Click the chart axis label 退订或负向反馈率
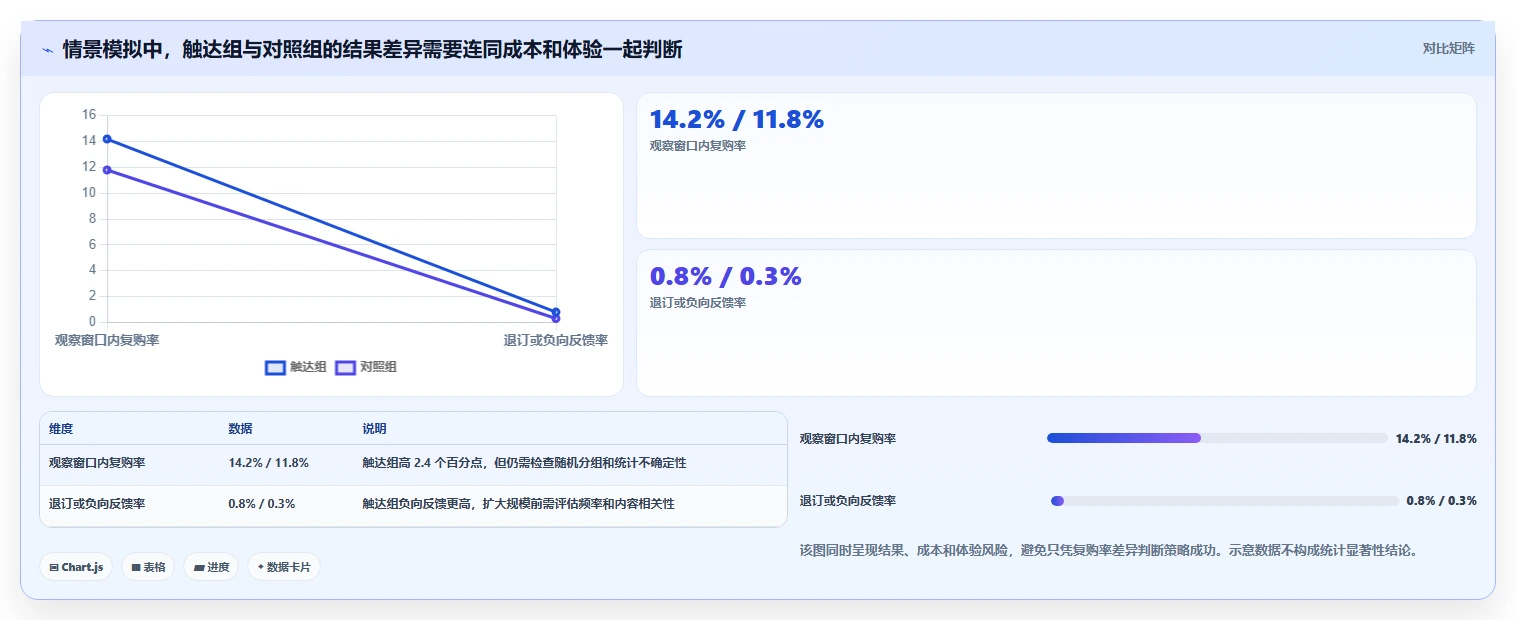Viewport: 1516px width, 620px height. coord(555,340)
